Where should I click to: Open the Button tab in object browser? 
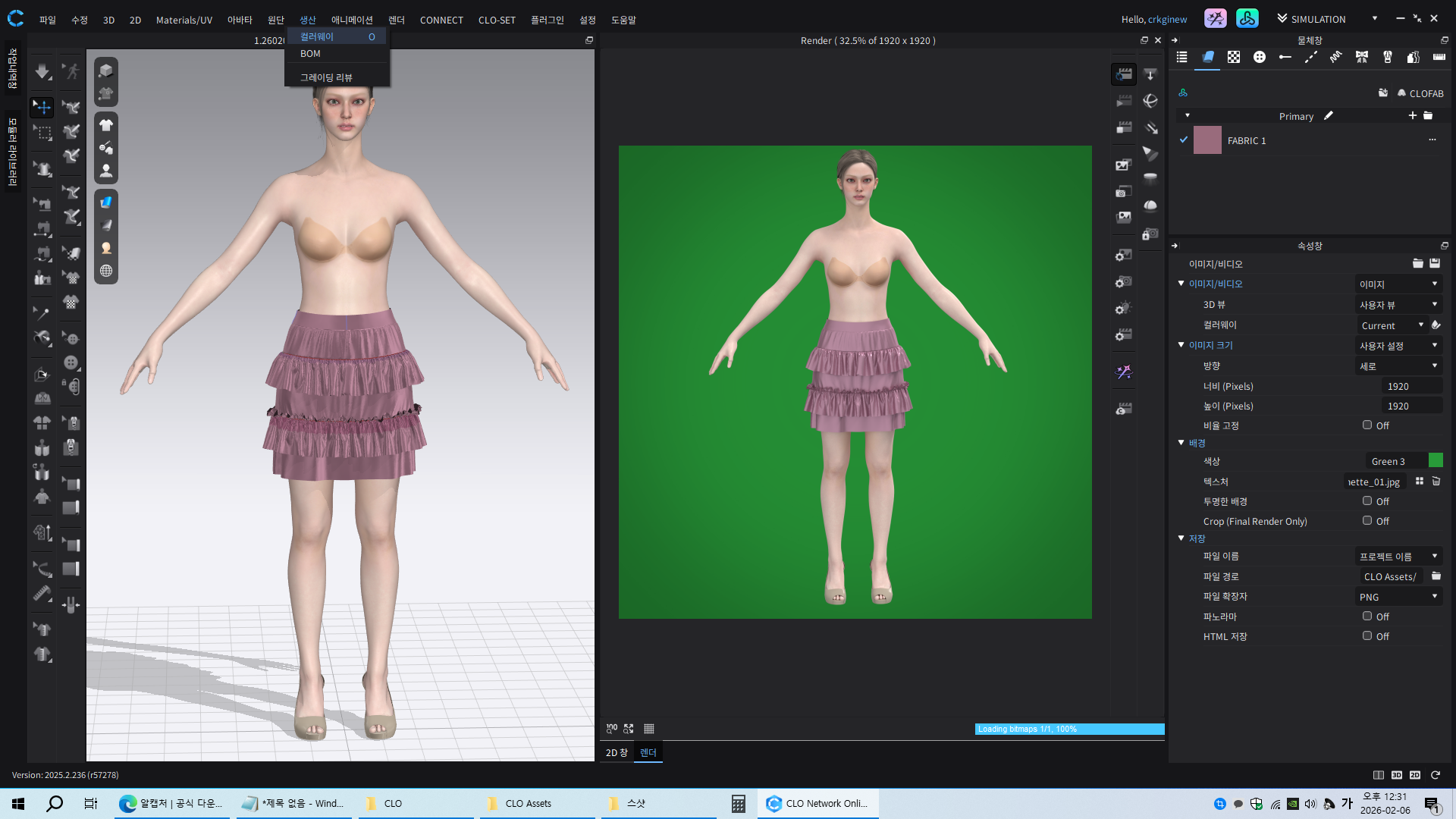coord(1259,58)
